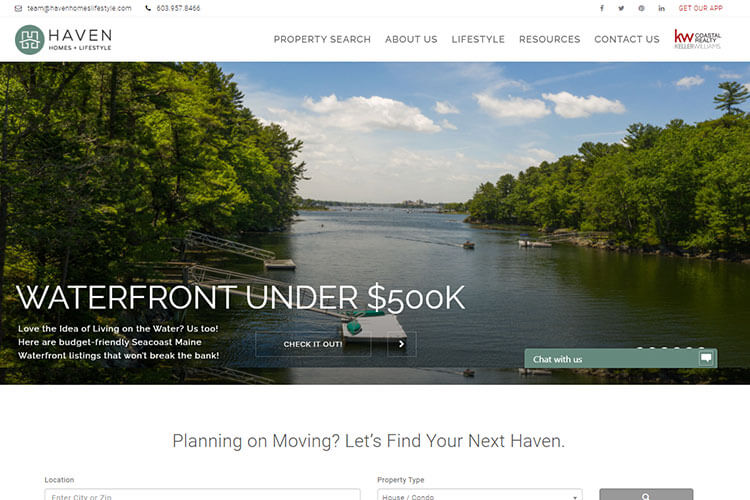The width and height of the screenshot is (750, 500).
Task: Click the chat bubble icon
Action: tap(706, 358)
